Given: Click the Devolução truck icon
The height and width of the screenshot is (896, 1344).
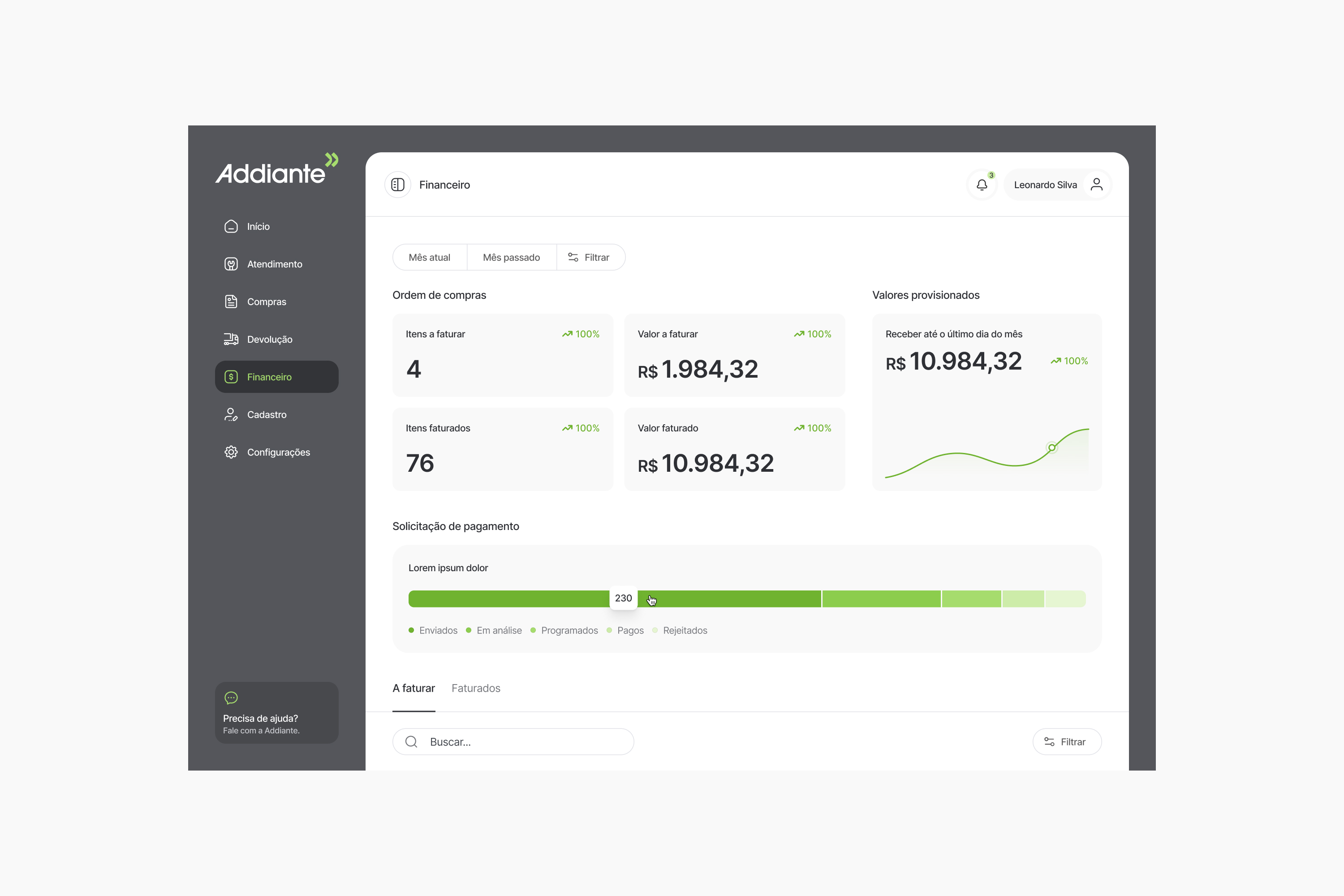Looking at the screenshot, I should pyautogui.click(x=231, y=339).
